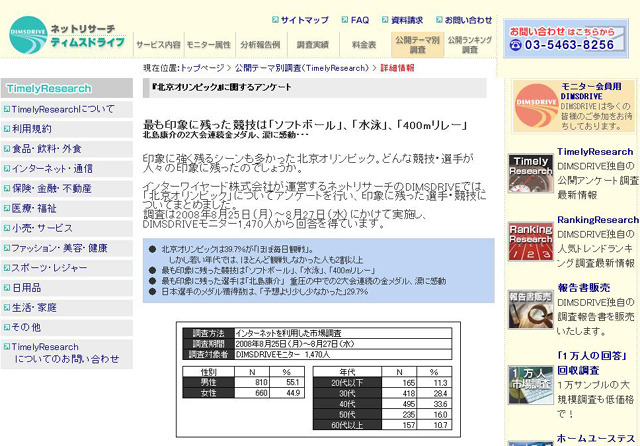This screenshot has width=640, height=446.
Task: Open the お問い合わせ top link
Action: click(468, 20)
